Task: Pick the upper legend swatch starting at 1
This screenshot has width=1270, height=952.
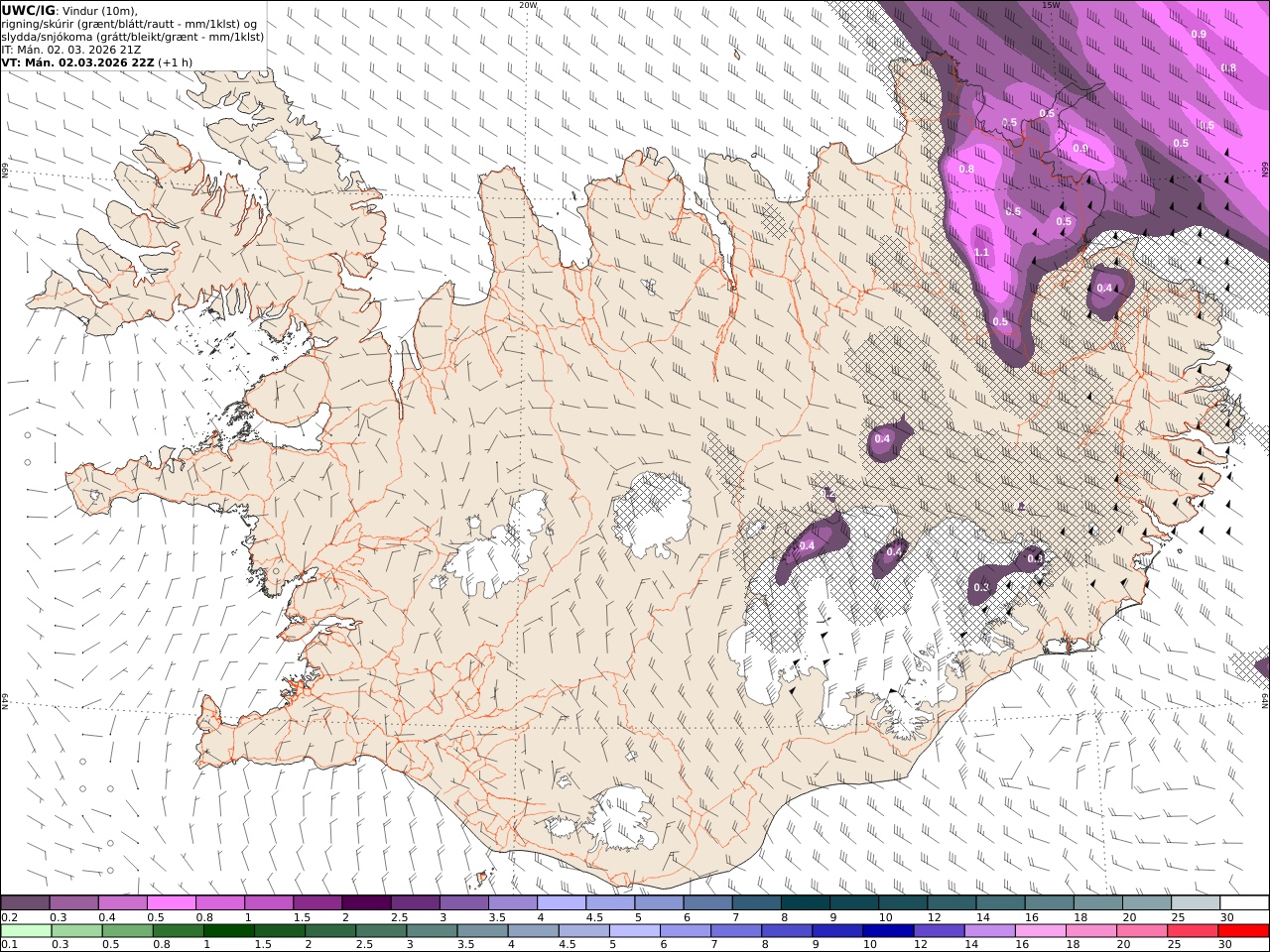Action: (268, 902)
